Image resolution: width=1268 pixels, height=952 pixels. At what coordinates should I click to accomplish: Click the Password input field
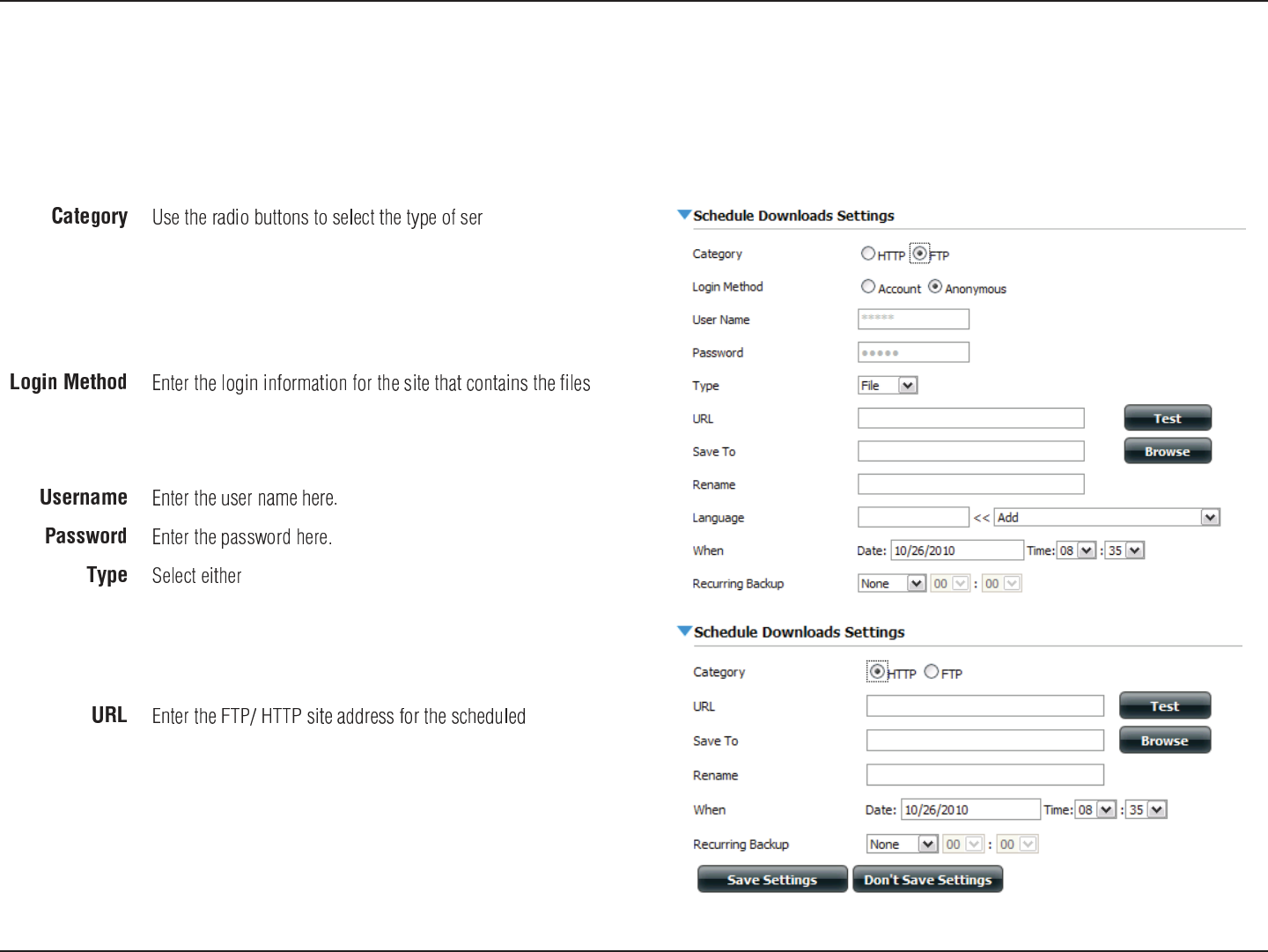[913, 352]
